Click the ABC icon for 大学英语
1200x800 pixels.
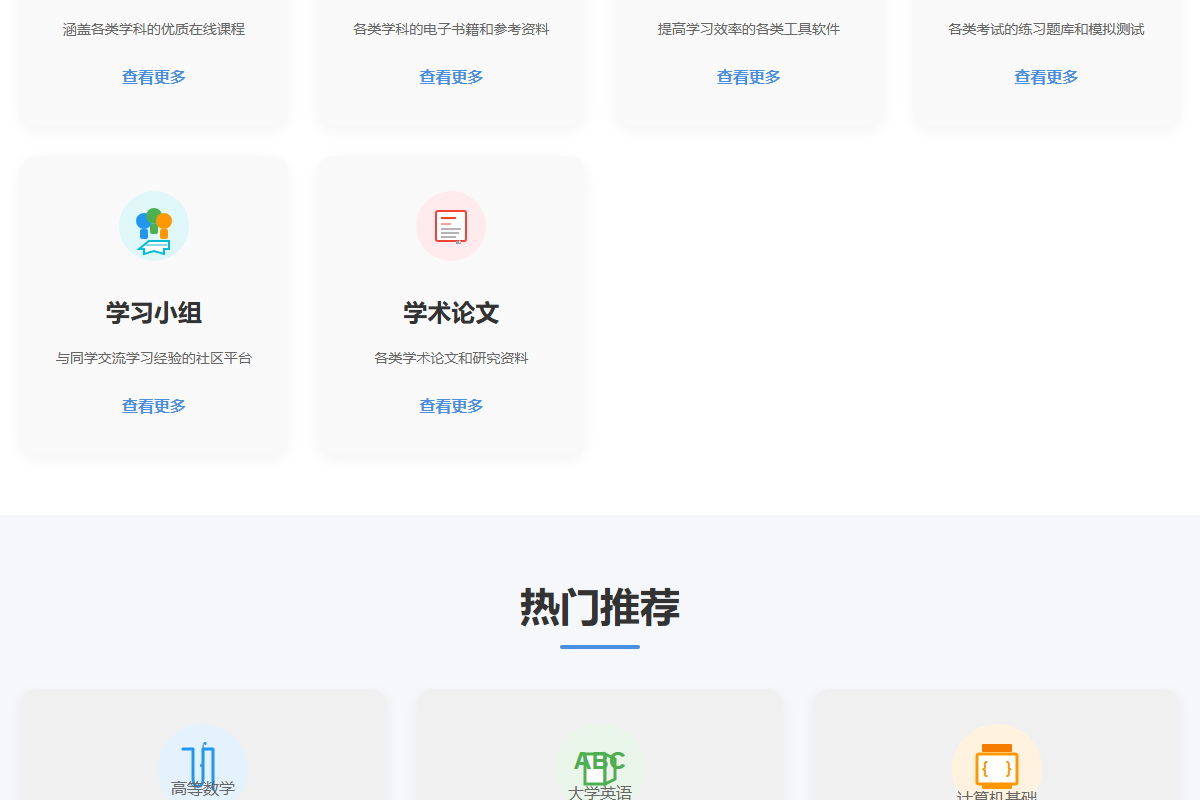pos(599,764)
